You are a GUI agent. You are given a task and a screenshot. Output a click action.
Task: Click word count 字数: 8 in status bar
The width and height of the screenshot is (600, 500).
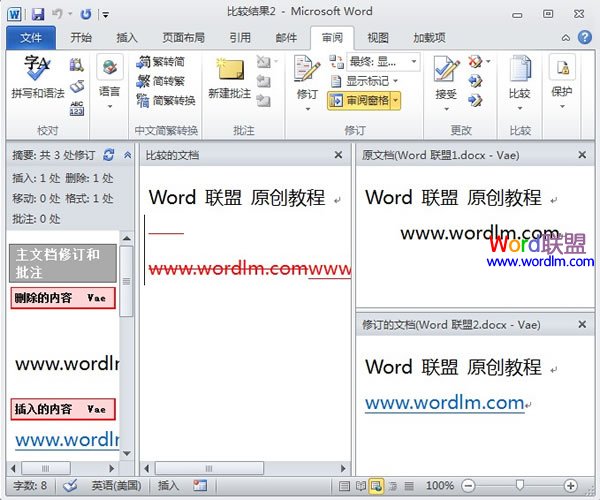[x=30, y=486]
